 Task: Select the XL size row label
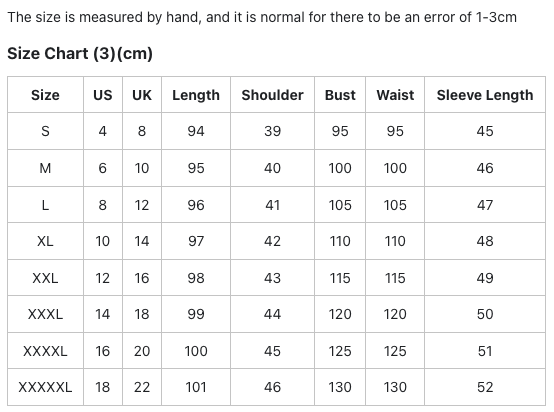[45, 241]
